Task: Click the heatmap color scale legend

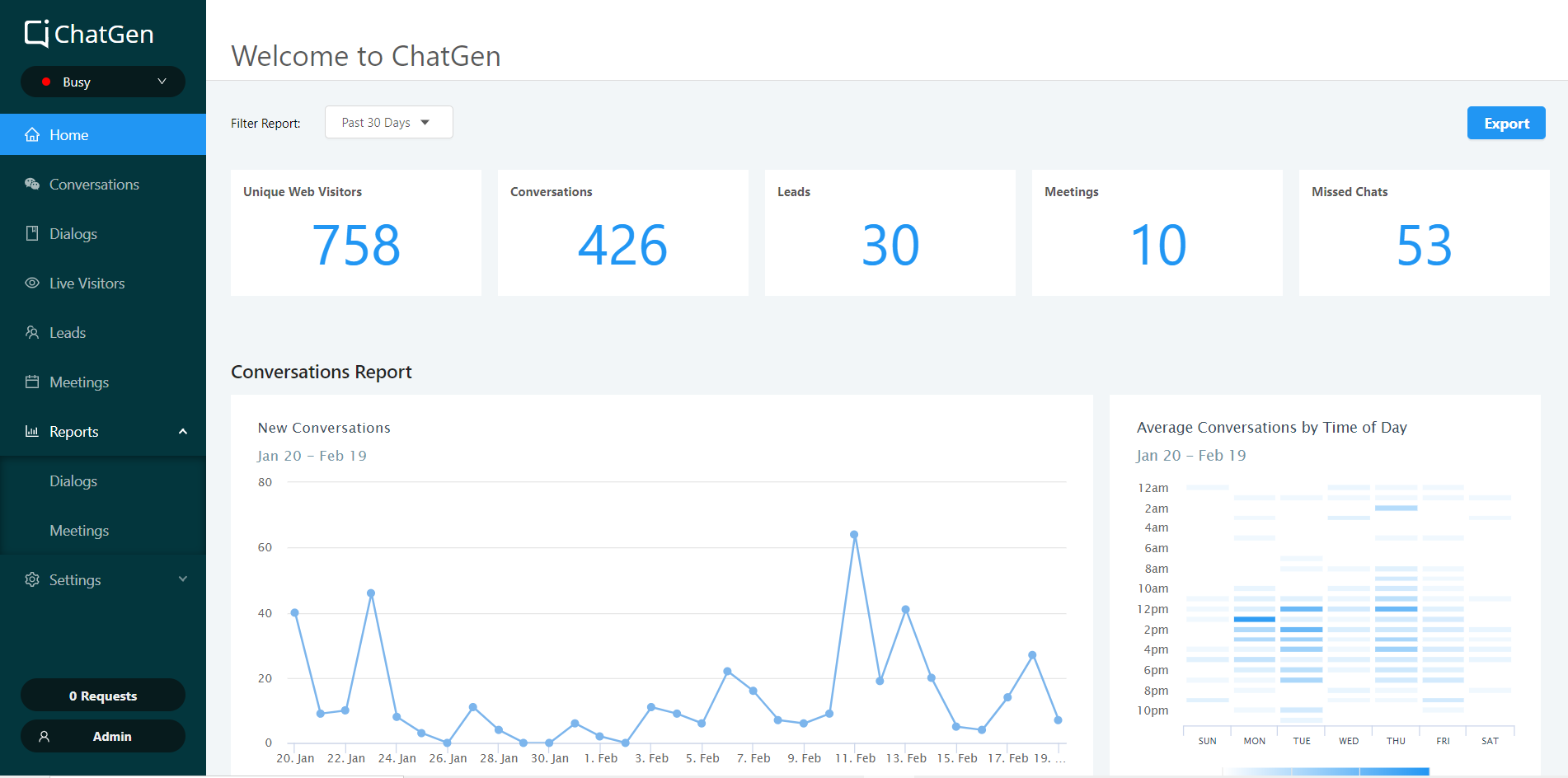Action: pos(1325,771)
